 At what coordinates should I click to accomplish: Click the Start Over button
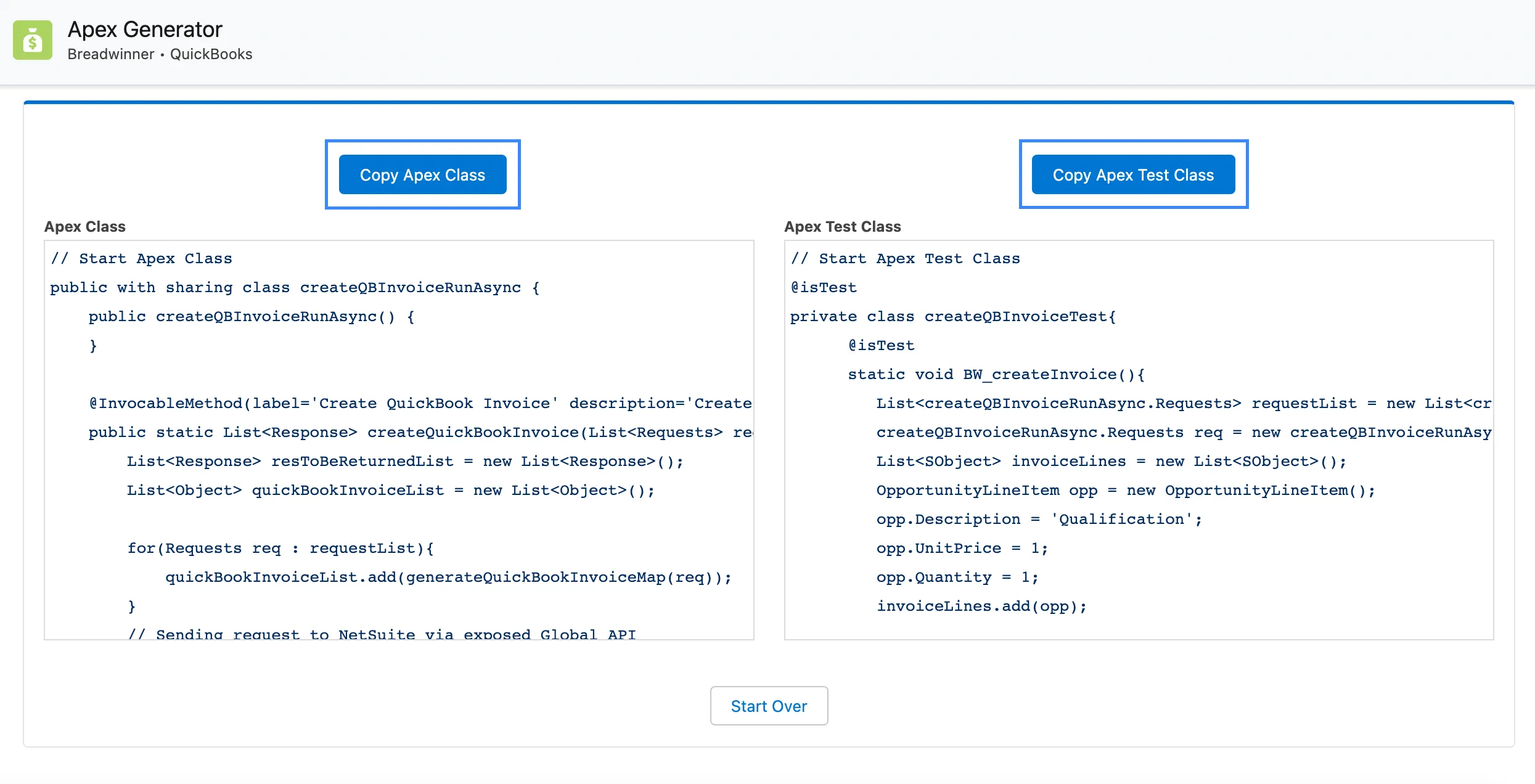tap(769, 706)
